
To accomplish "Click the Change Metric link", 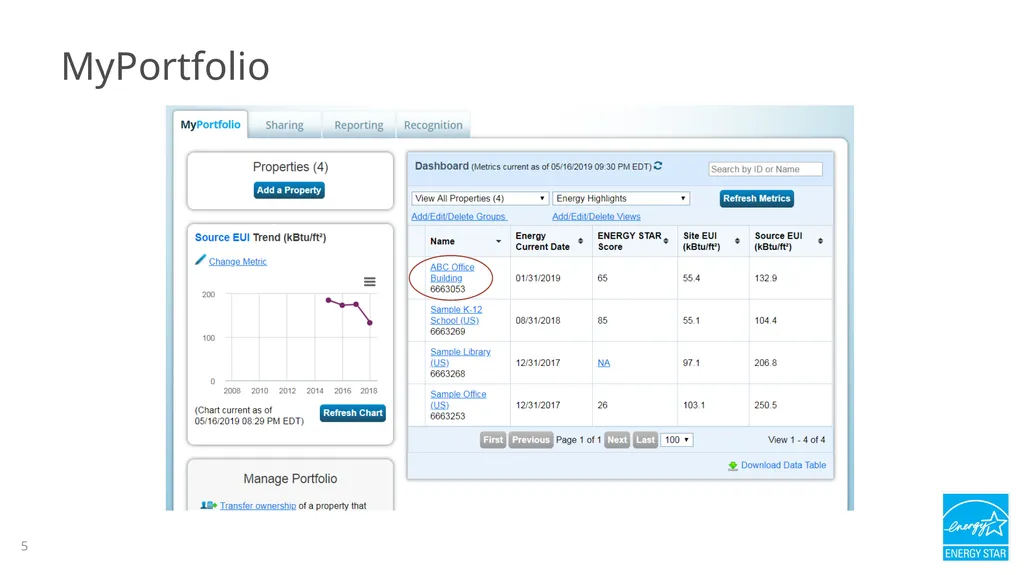I will 238,261.
